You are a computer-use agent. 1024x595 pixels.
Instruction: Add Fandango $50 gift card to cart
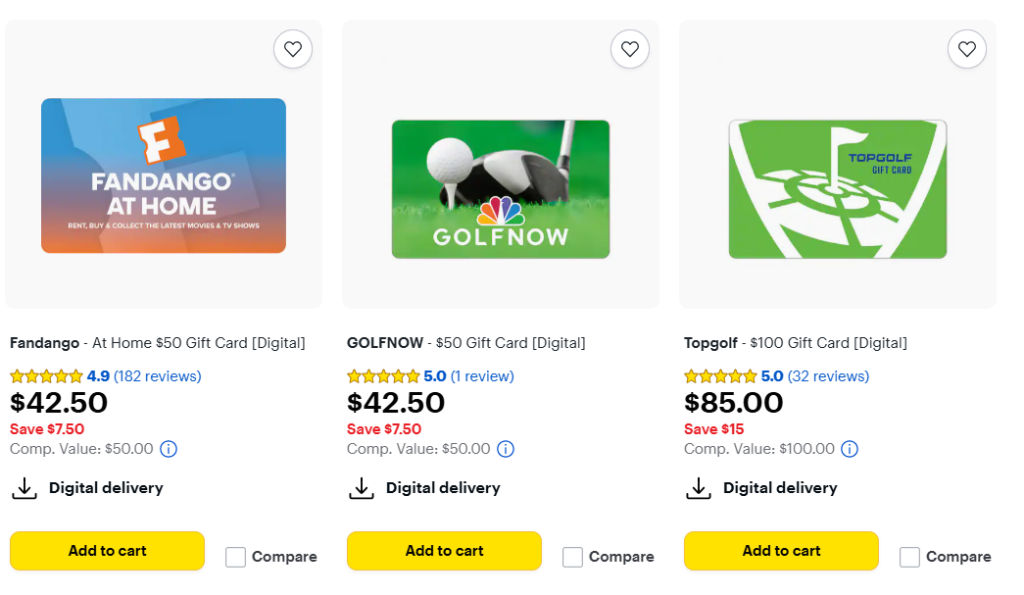pyautogui.click(x=107, y=551)
